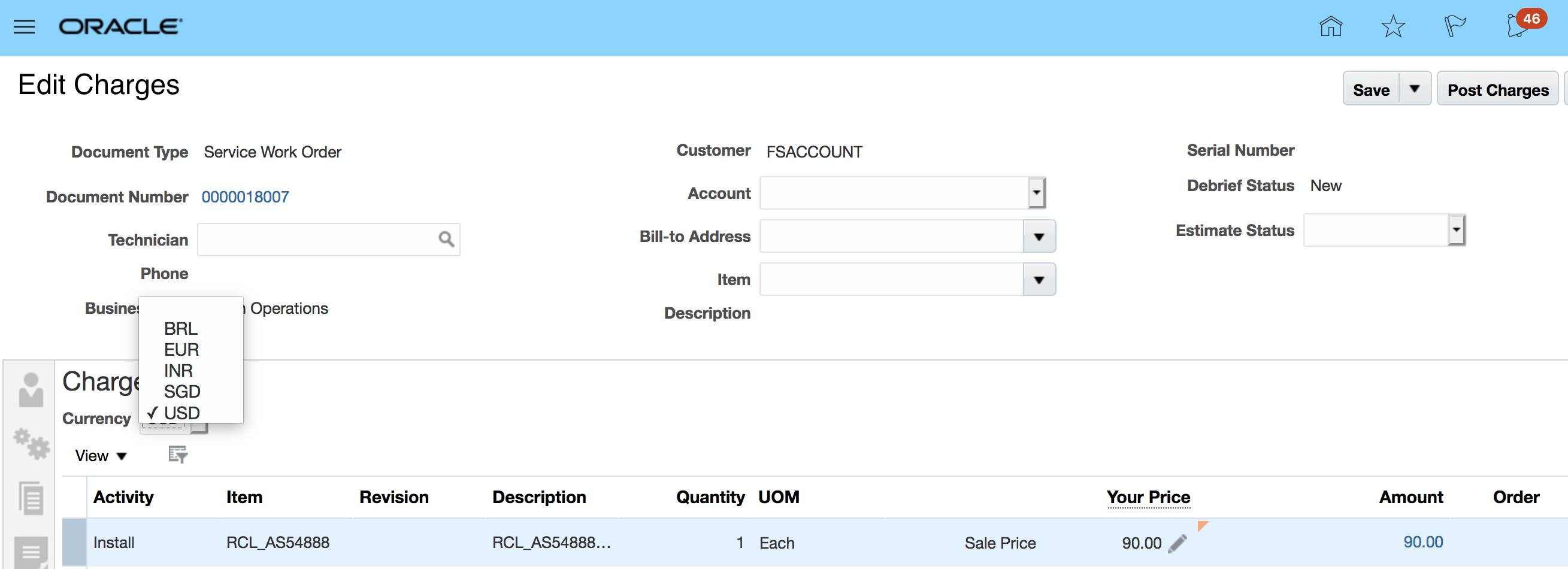1568x569 pixels.
Task: Click the Post Charges button
Action: click(1497, 89)
